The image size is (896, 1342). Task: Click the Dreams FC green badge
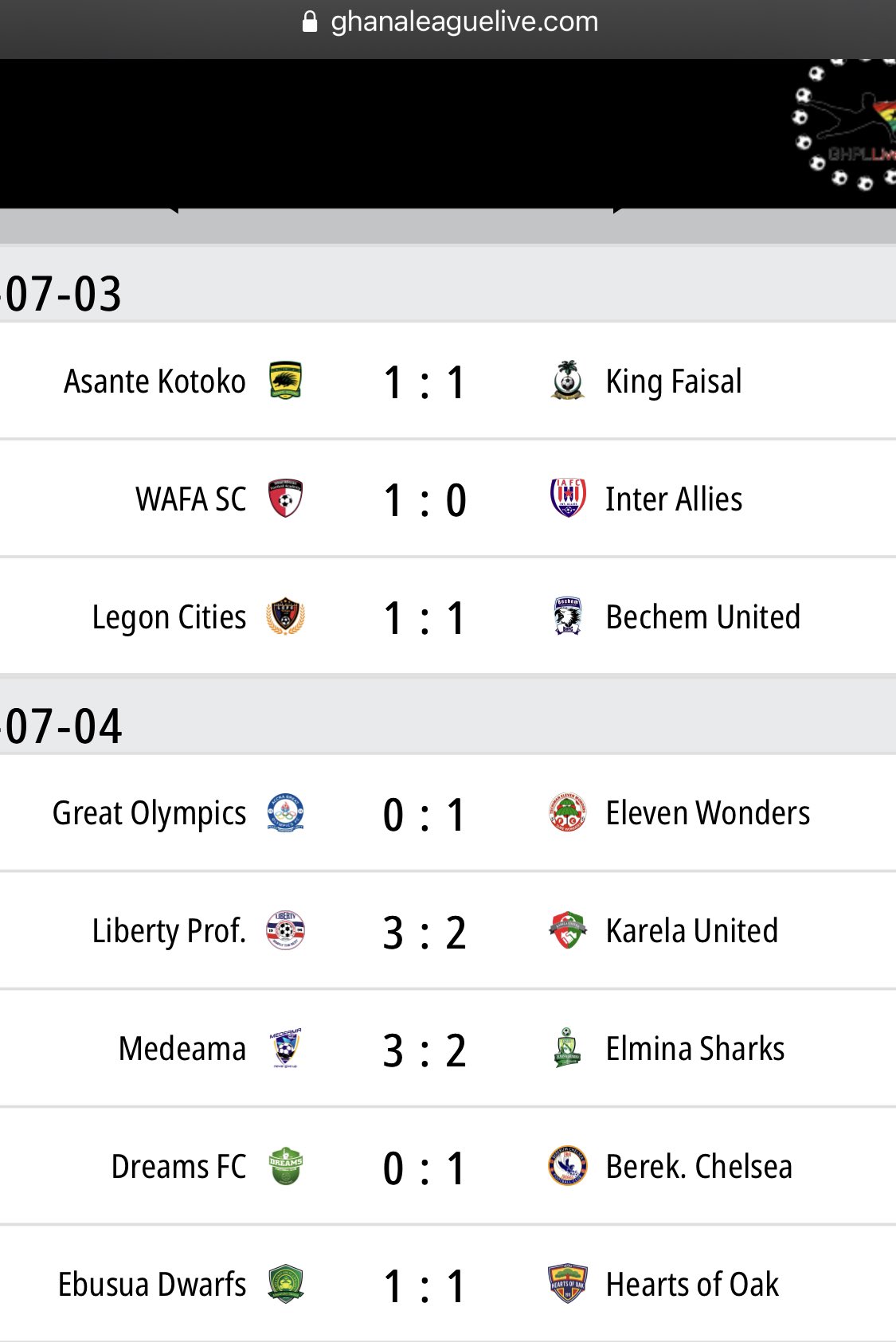(285, 1166)
